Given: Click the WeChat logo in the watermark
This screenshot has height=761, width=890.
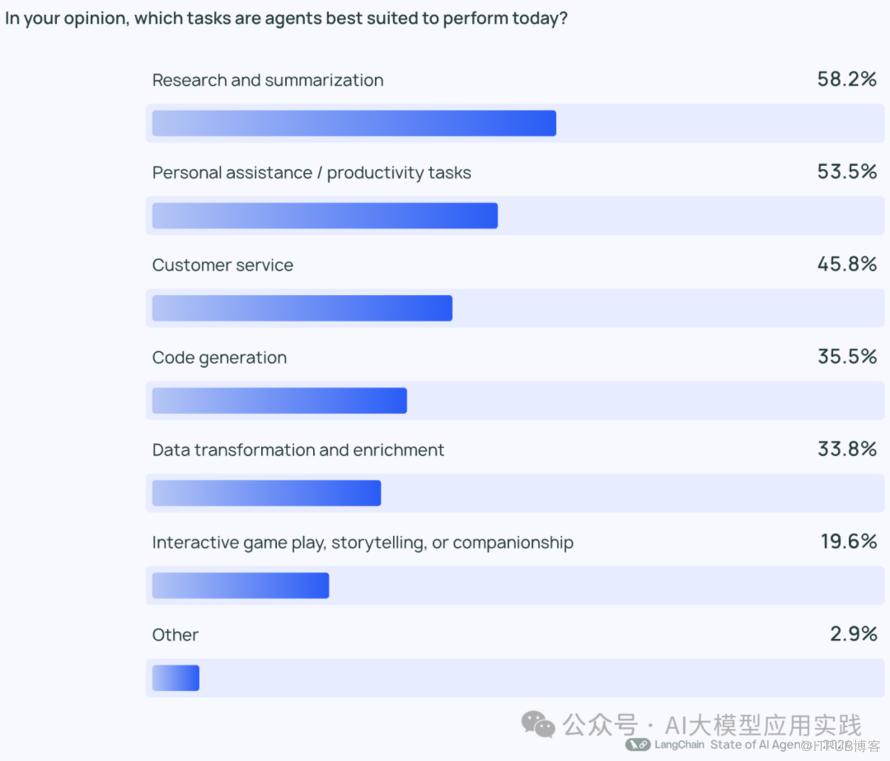Looking at the screenshot, I should pyautogui.click(x=539, y=724).
